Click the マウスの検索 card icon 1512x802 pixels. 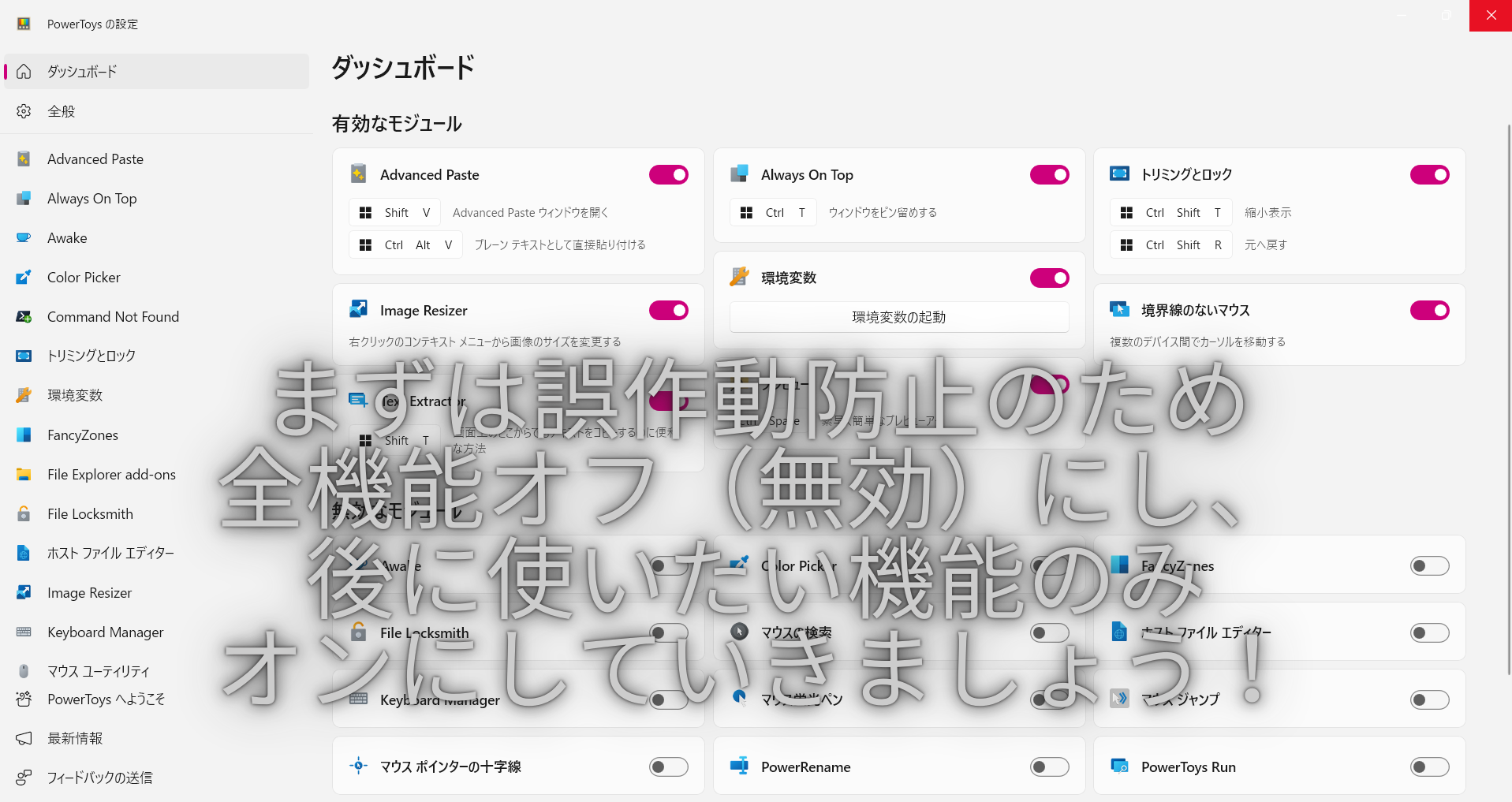click(739, 632)
